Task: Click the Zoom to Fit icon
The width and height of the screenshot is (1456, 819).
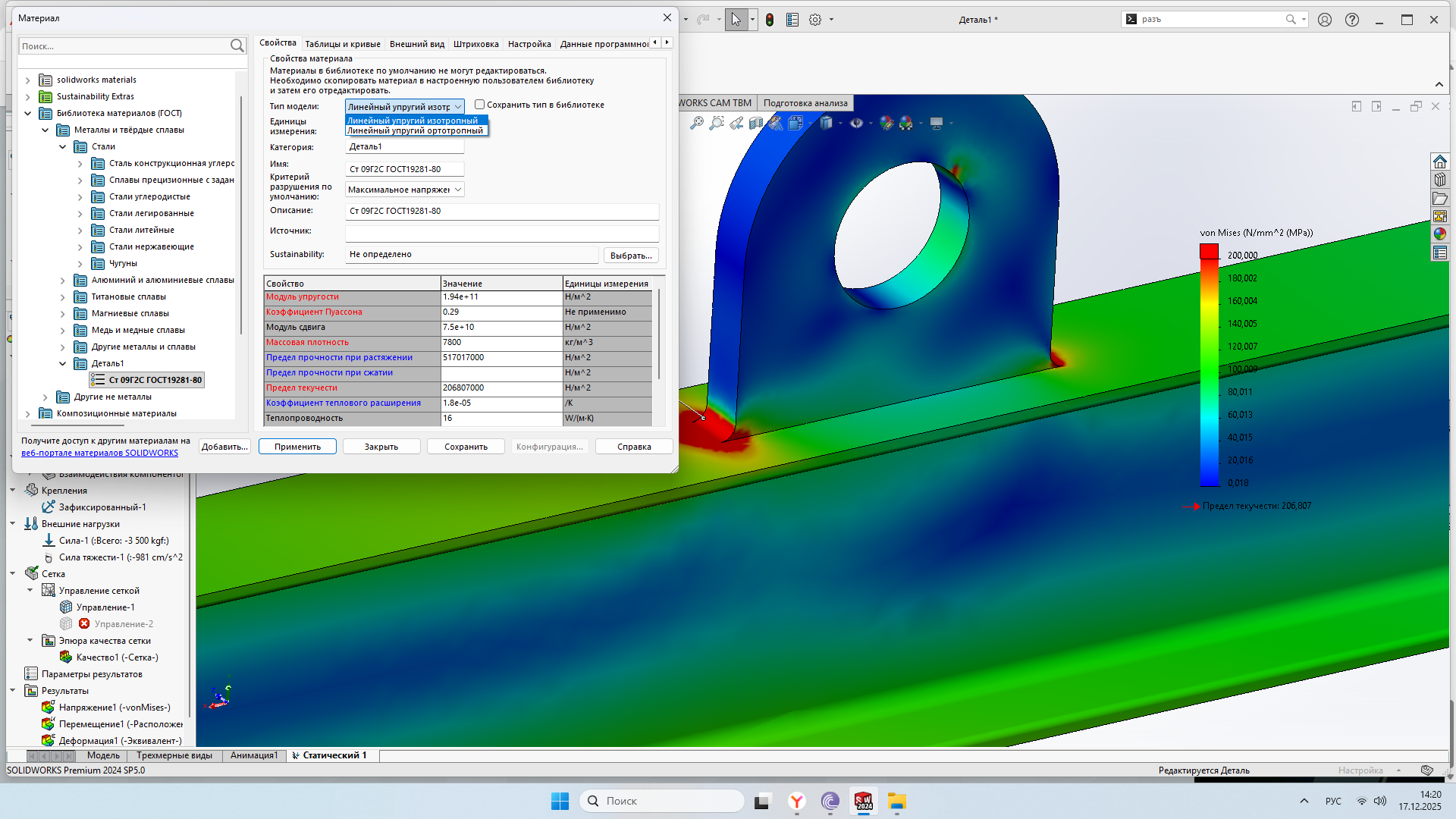Action: coord(696,123)
